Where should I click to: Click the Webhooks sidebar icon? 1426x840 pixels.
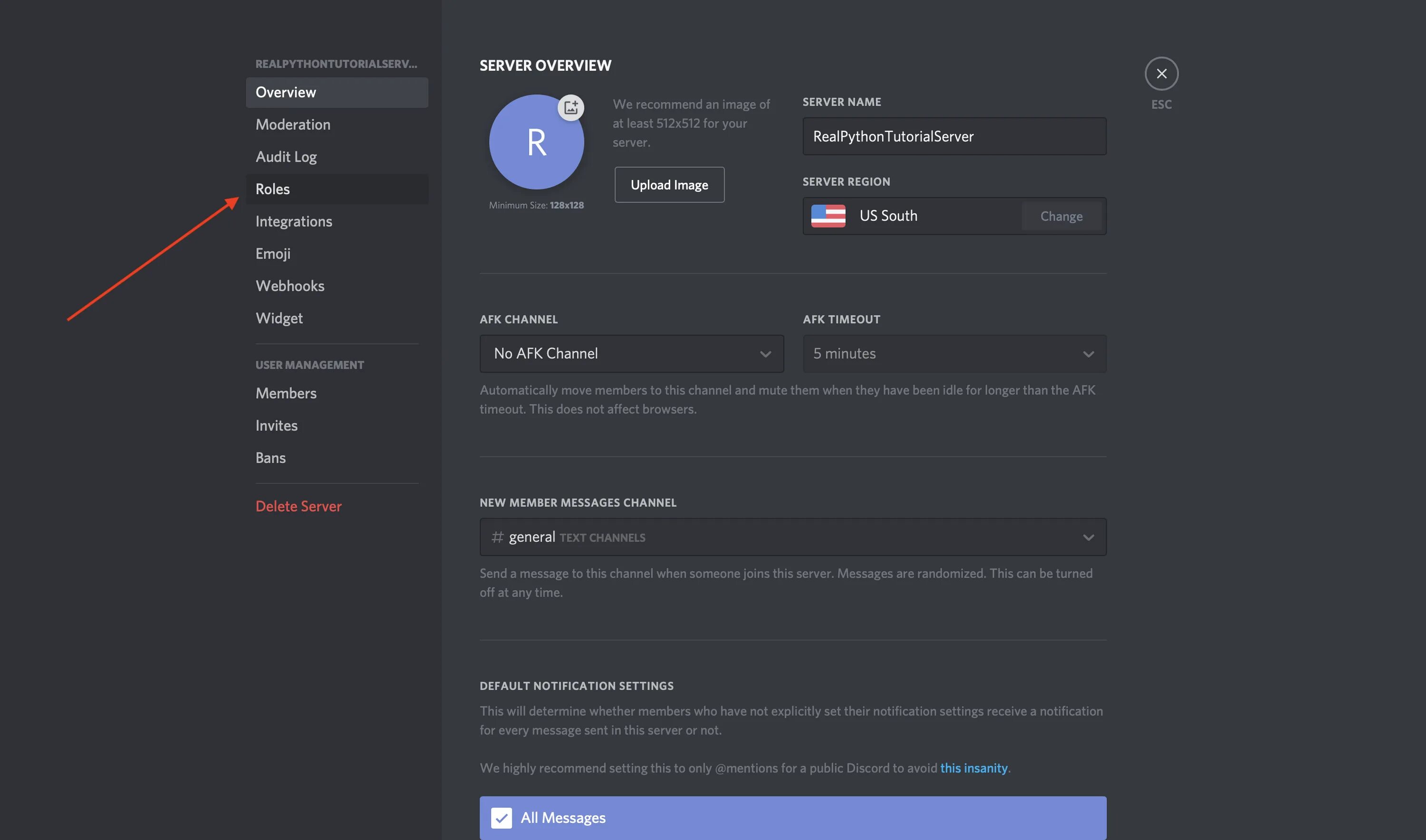coord(289,285)
